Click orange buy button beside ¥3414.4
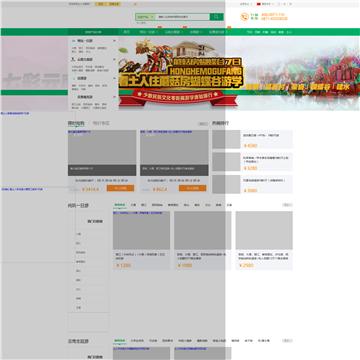360x360 pixels. click(x=120, y=188)
